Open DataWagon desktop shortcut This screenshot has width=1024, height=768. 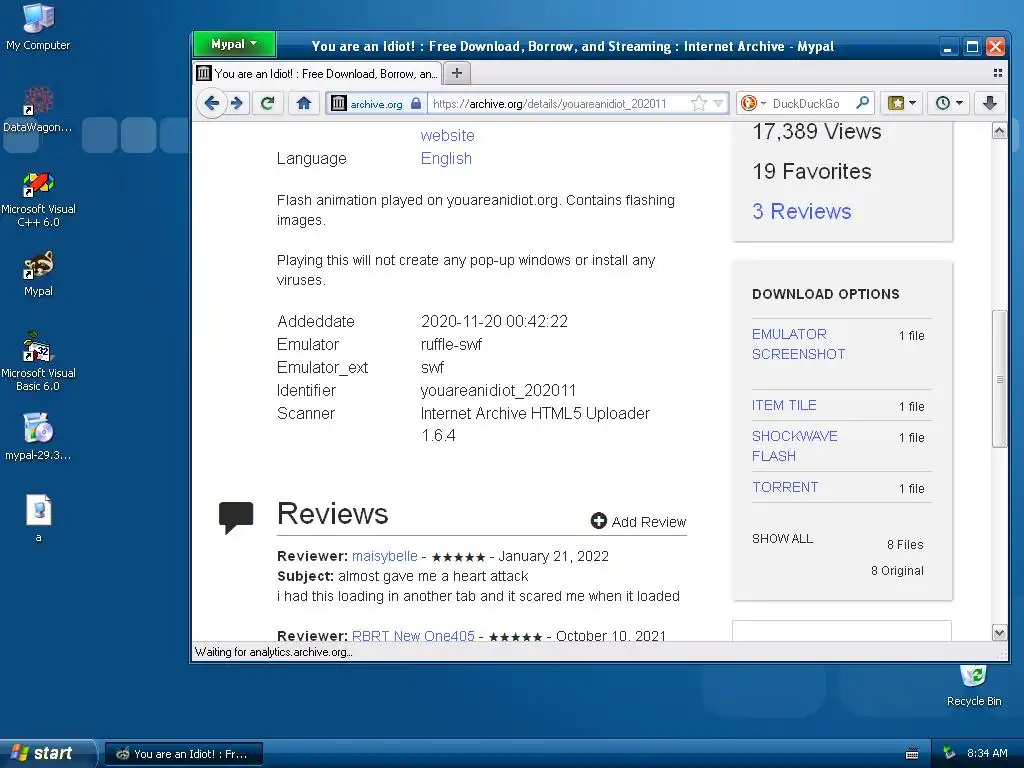pos(38,110)
